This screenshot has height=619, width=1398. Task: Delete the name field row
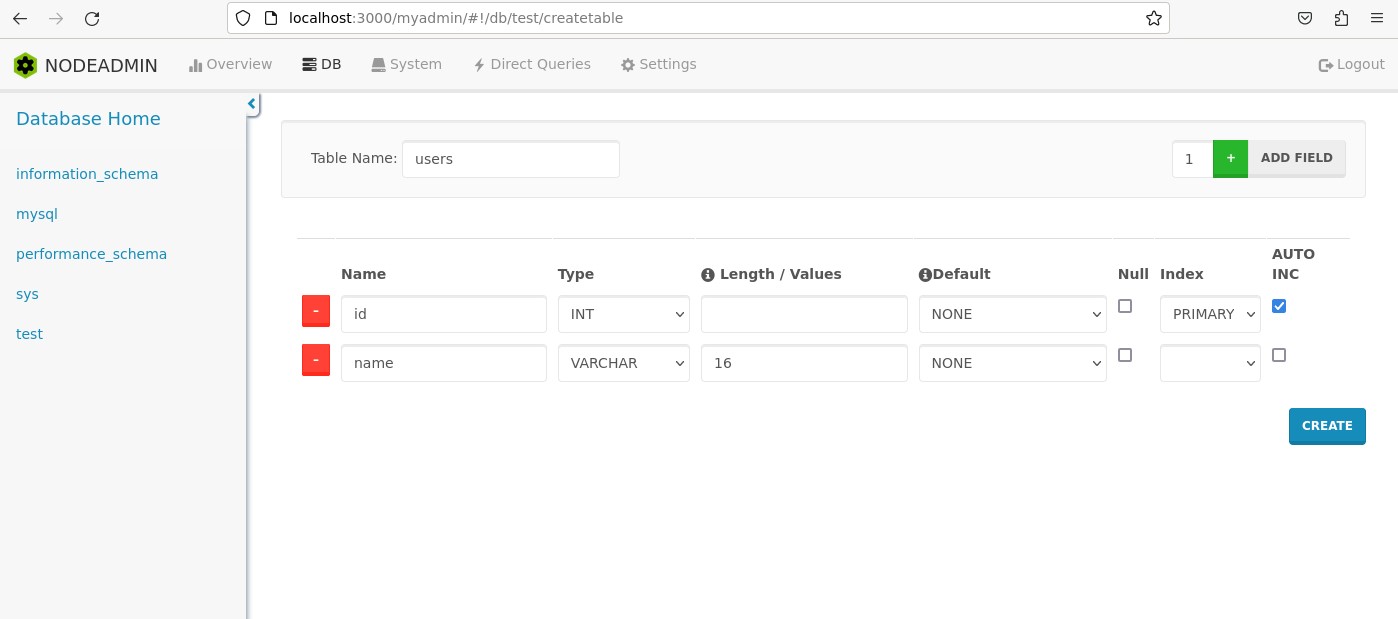pos(315,361)
